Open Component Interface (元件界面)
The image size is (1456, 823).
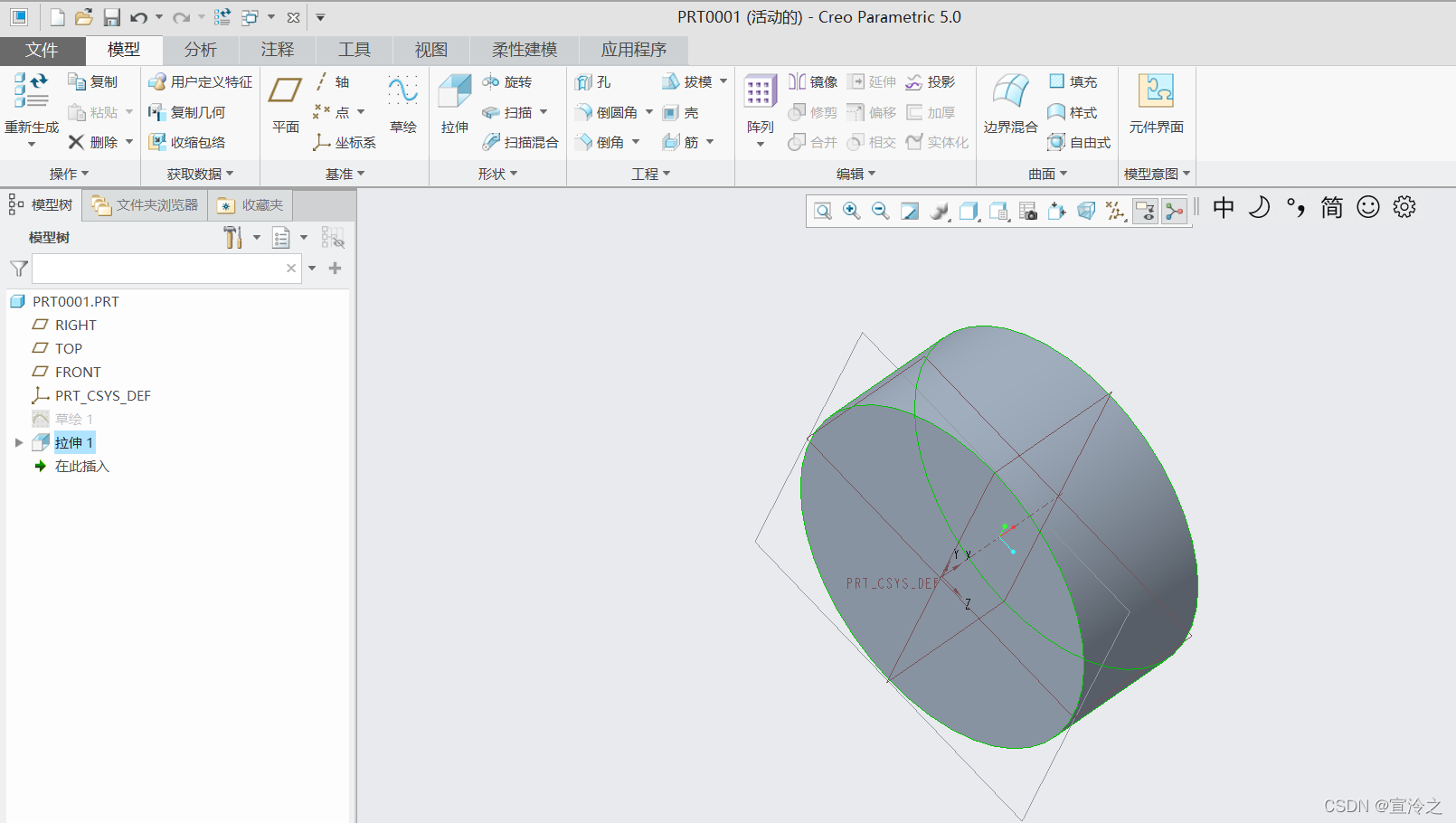pyautogui.click(x=1156, y=105)
